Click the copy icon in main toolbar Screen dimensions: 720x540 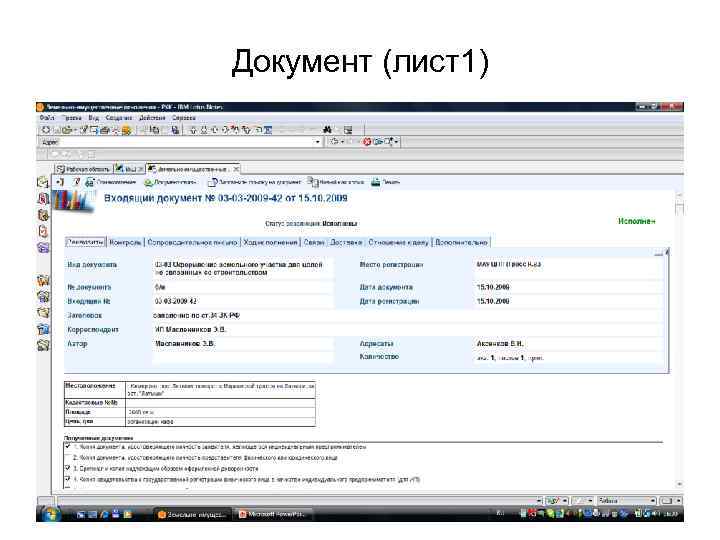click(x=155, y=130)
